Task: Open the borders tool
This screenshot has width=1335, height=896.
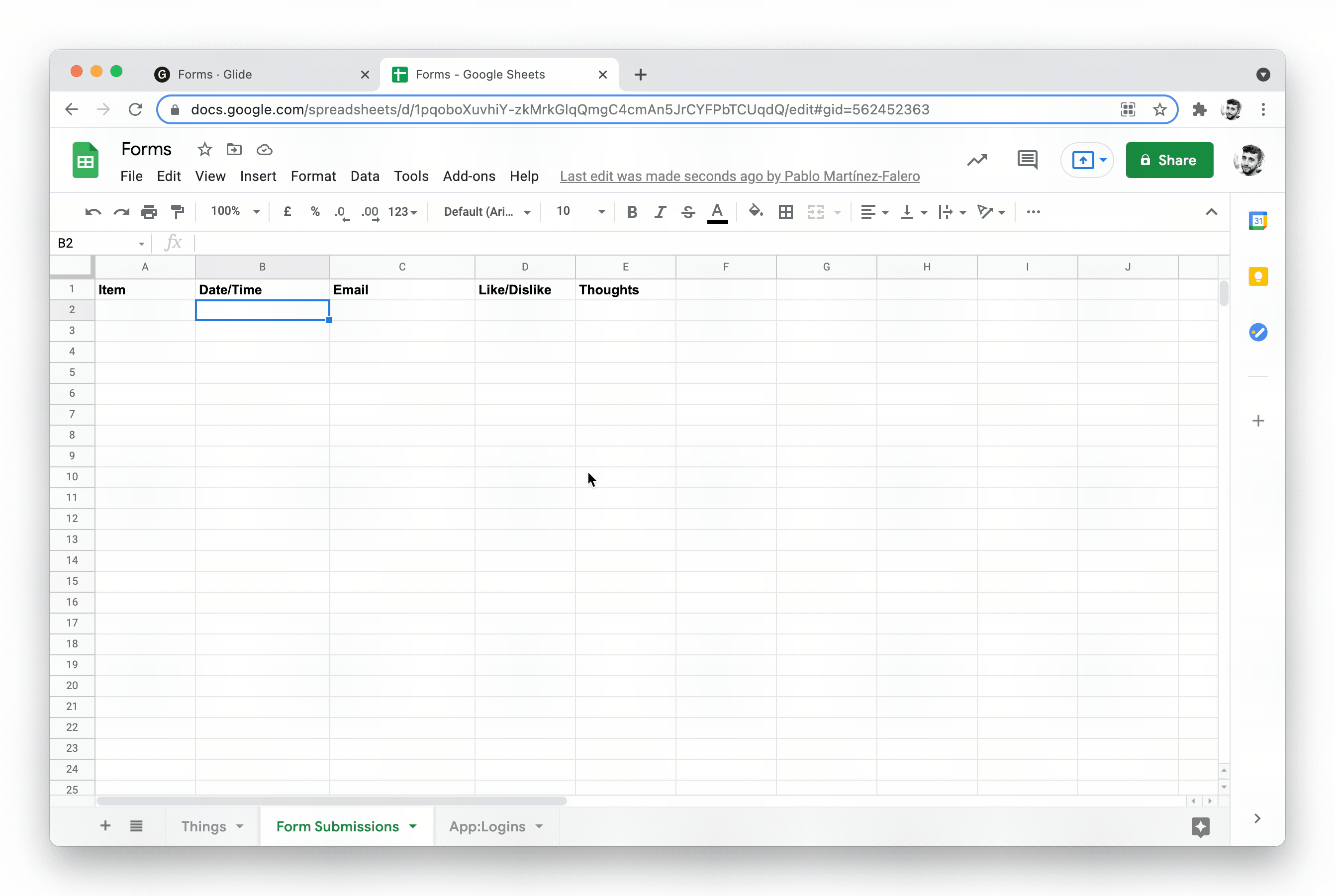Action: pyautogui.click(x=785, y=212)
